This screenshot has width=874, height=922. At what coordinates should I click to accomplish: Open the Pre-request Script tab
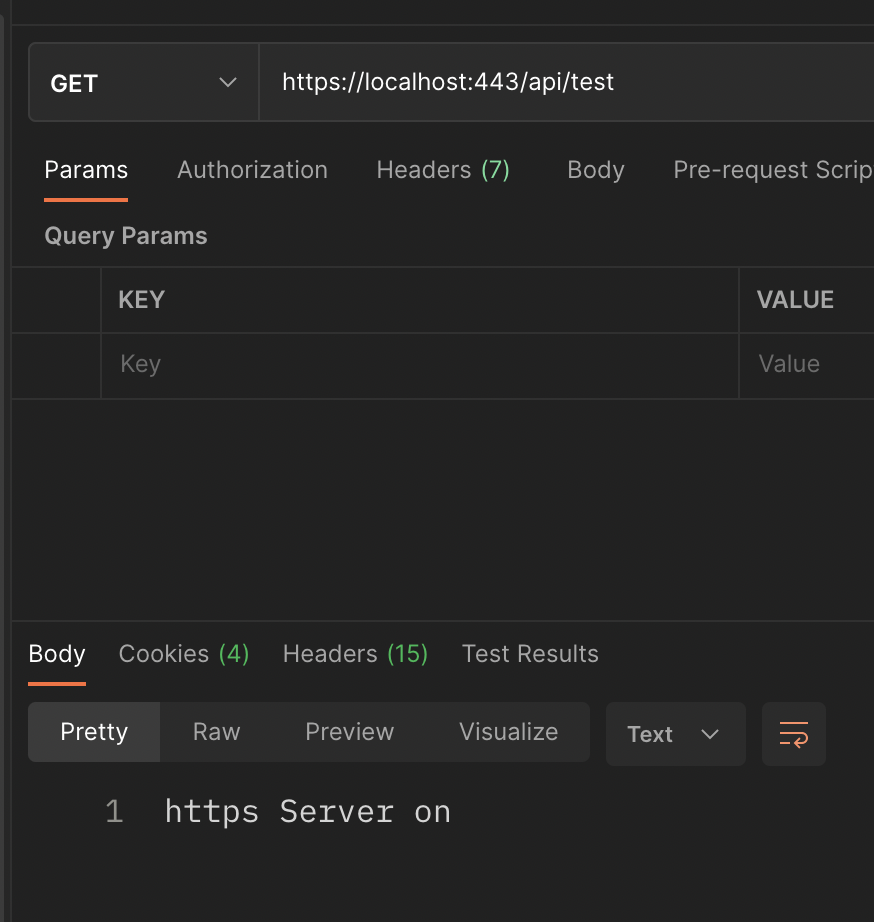(x=773, y=170)
